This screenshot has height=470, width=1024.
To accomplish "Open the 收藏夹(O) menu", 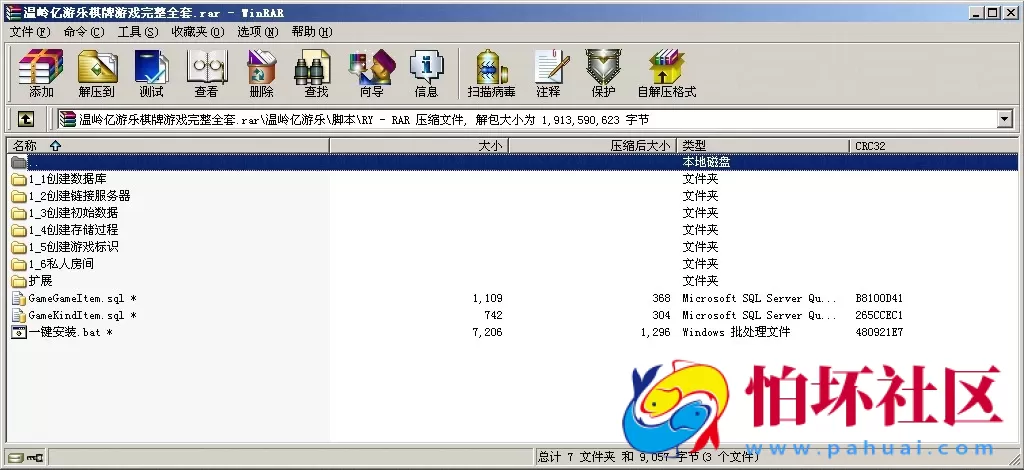I will click(x=197, y=31).
